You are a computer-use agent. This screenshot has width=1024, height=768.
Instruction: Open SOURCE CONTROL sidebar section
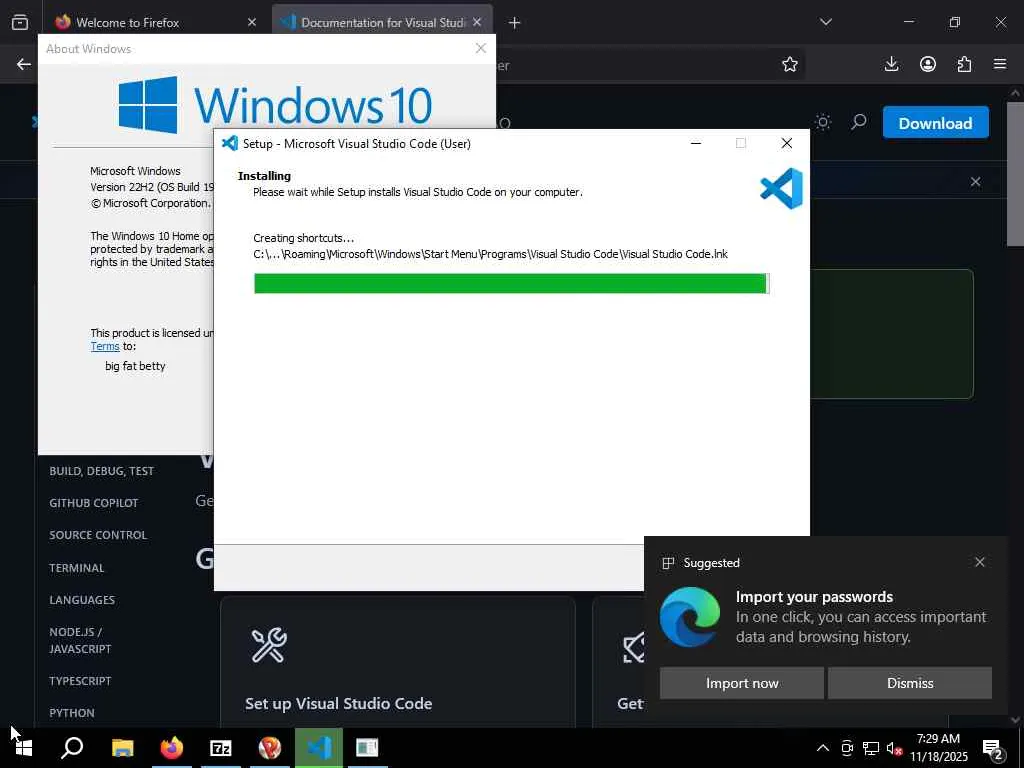[x=98, y=535]
